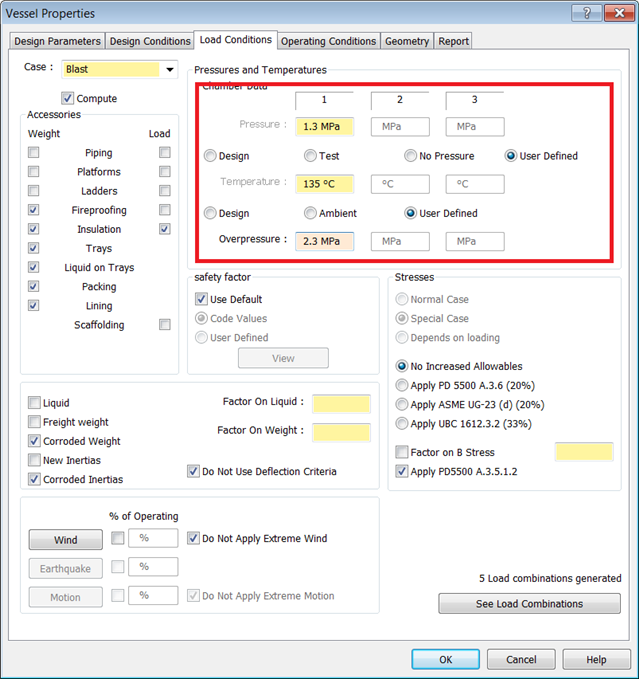639x679 pixels.
Task: Enable Piping weight checkbox
Action: coord(33,152)
